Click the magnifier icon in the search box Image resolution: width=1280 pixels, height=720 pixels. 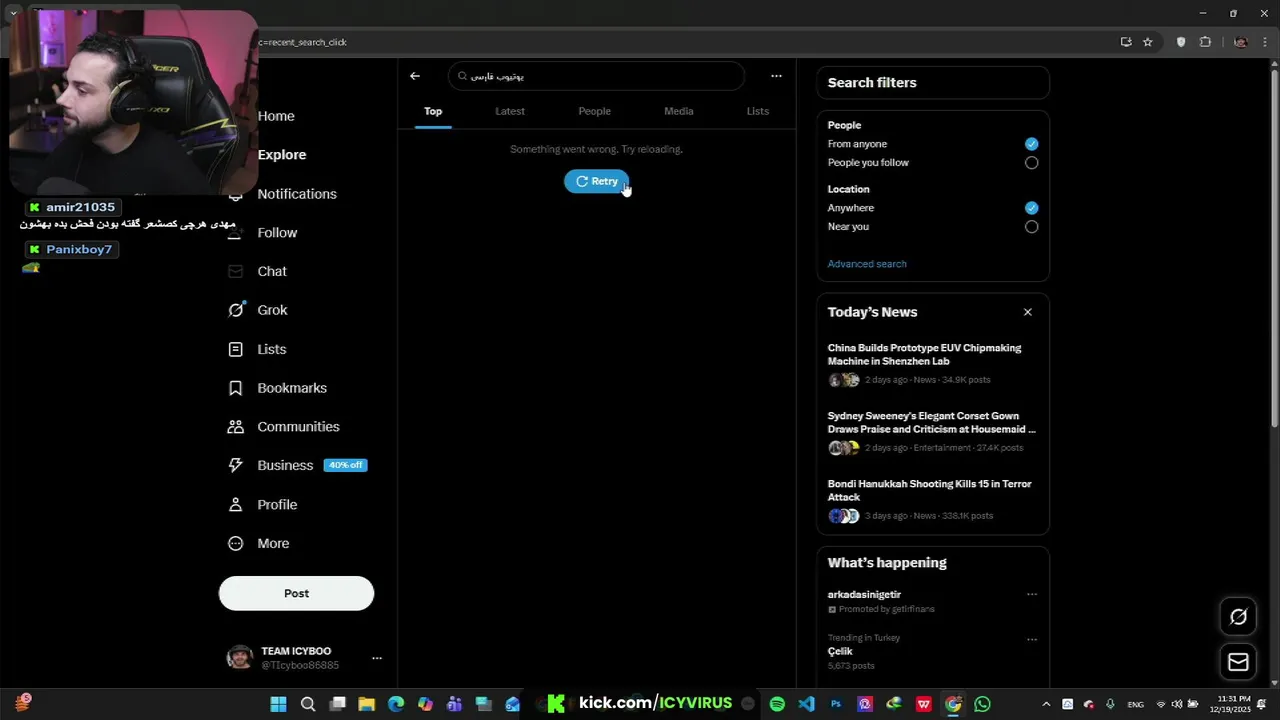(462, 76)
